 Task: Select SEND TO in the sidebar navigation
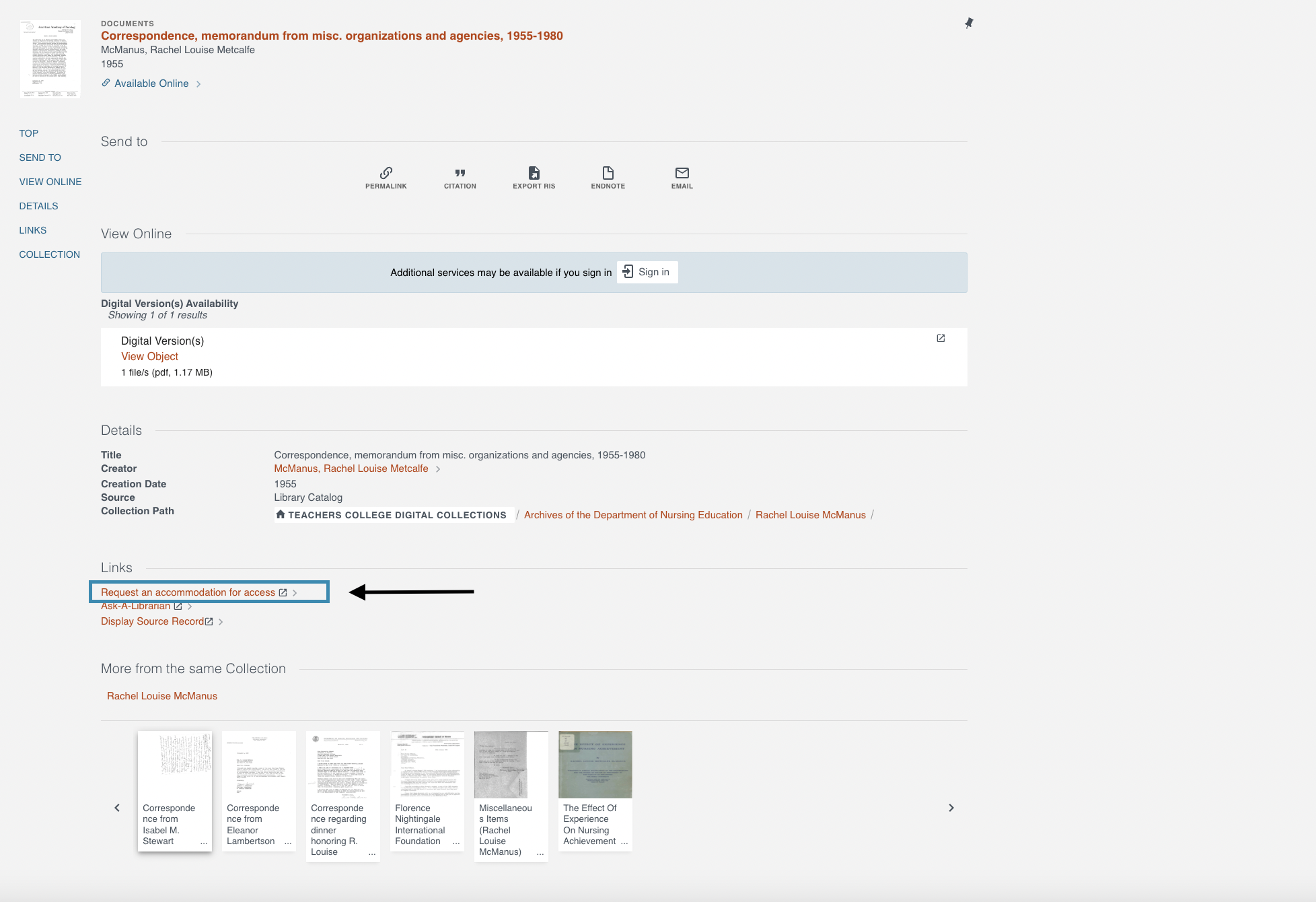40,157
